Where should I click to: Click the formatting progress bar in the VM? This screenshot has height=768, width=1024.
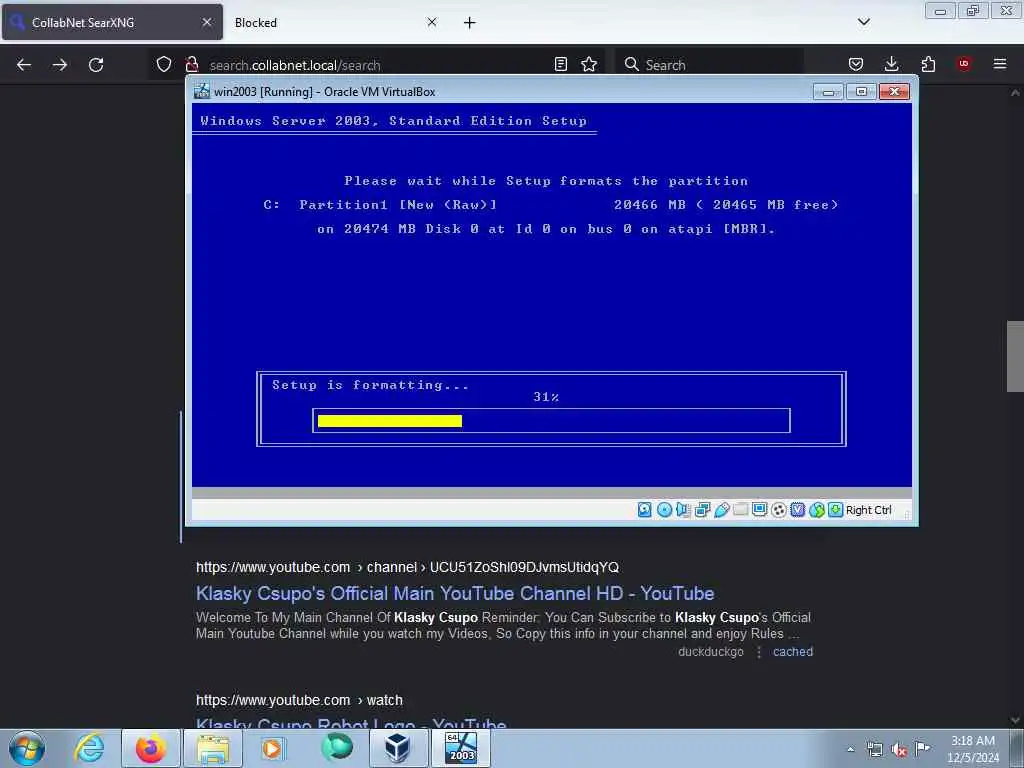(x=551, y=421)
